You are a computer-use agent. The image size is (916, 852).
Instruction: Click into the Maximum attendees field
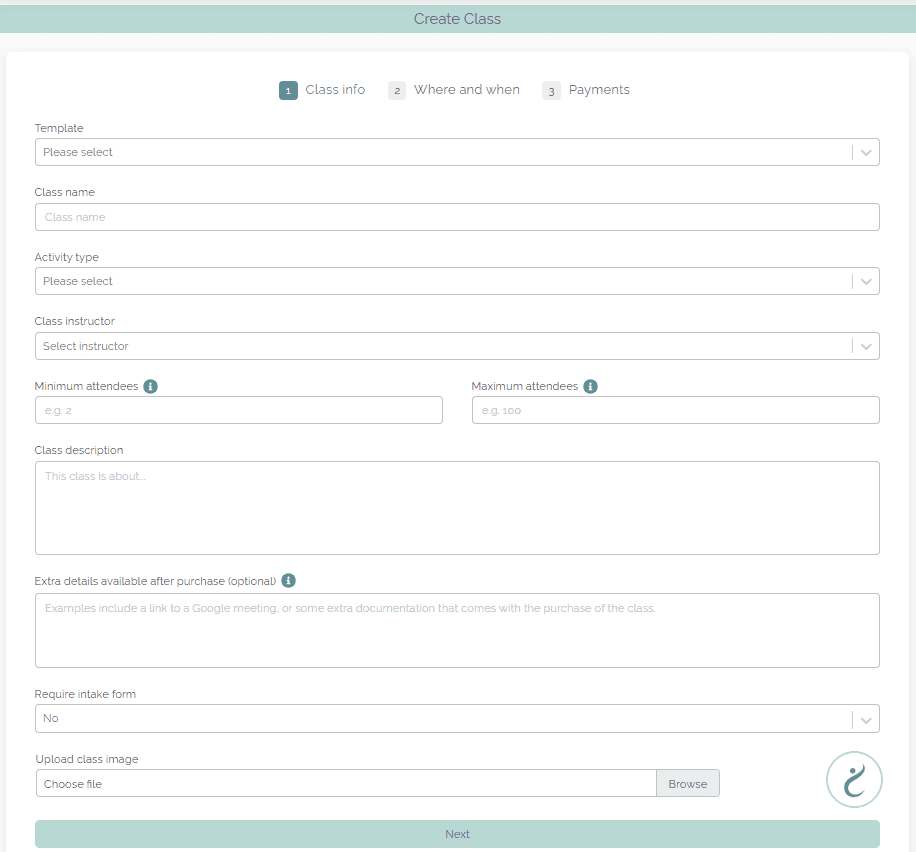(x=675, y=410)
